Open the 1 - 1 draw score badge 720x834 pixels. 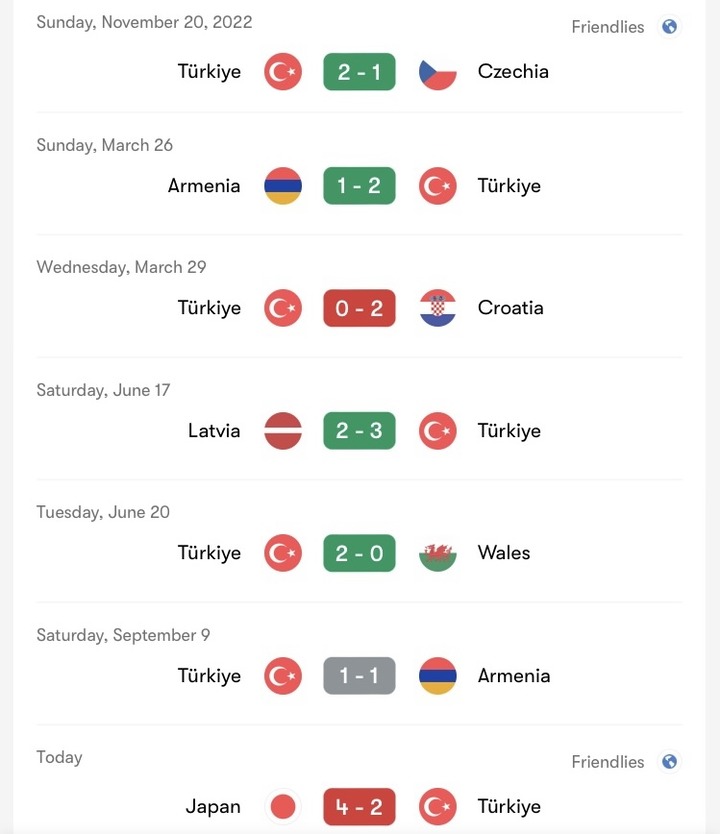359,676
